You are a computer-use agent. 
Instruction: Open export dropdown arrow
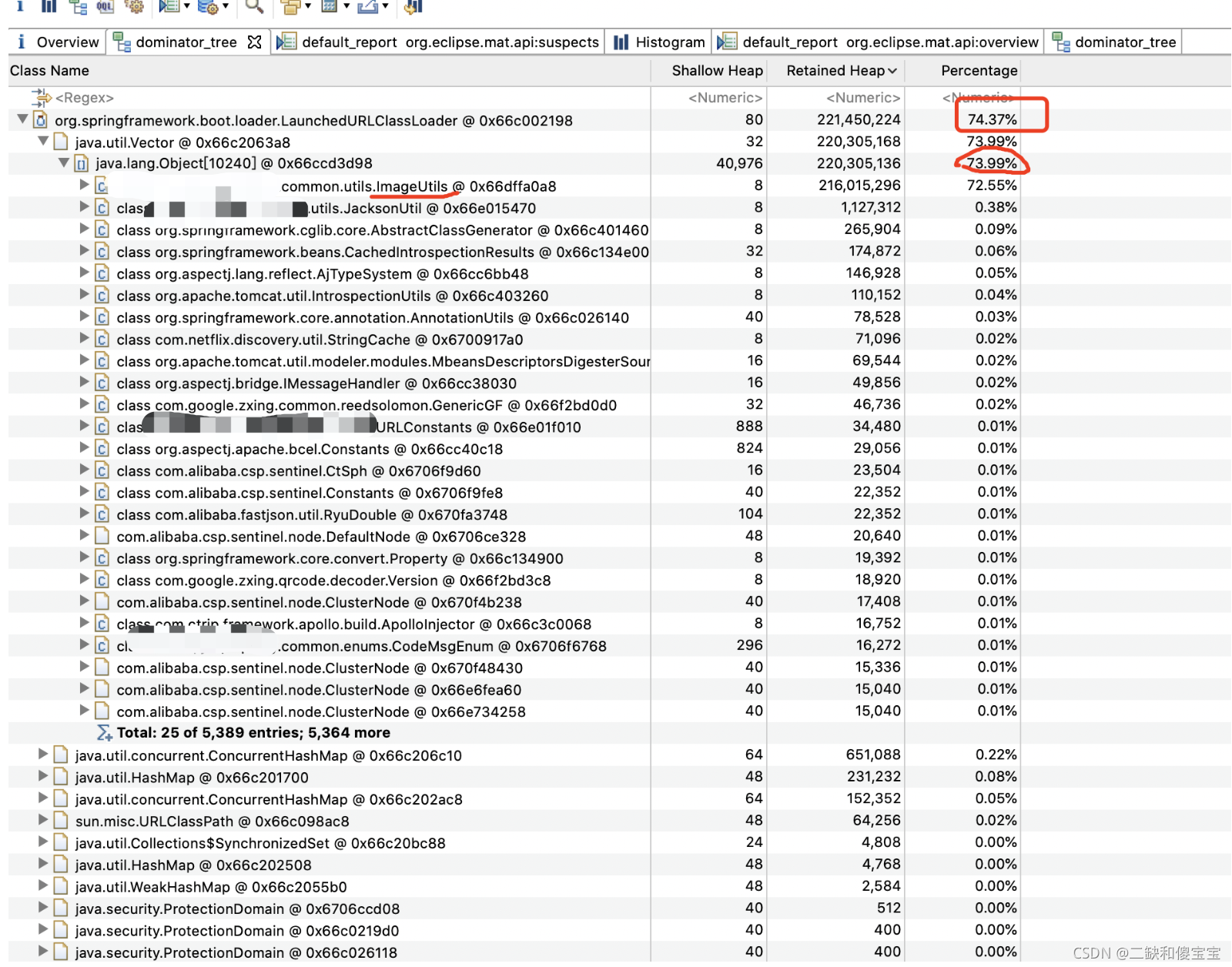385,6
